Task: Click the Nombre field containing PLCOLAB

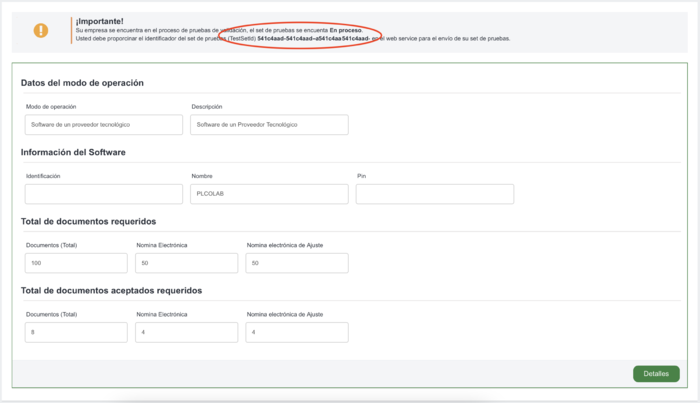Action: (269, 194)
